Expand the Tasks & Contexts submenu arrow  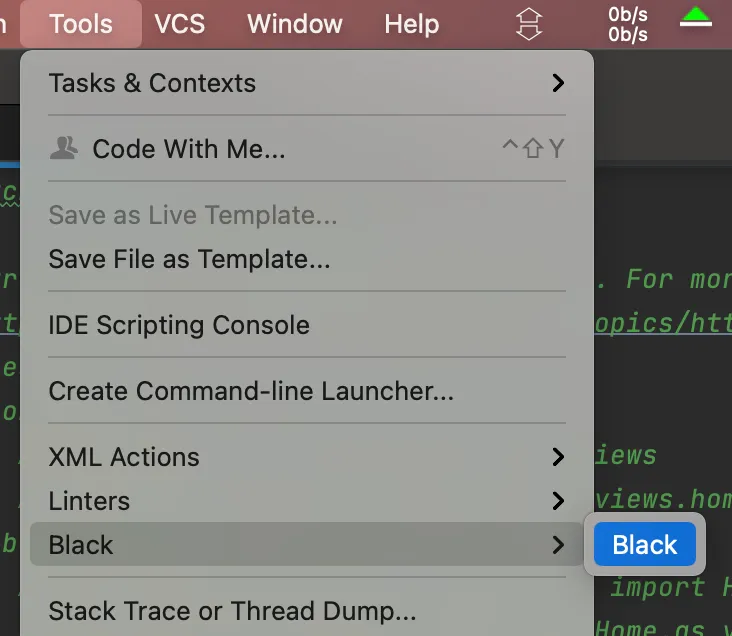557,83
